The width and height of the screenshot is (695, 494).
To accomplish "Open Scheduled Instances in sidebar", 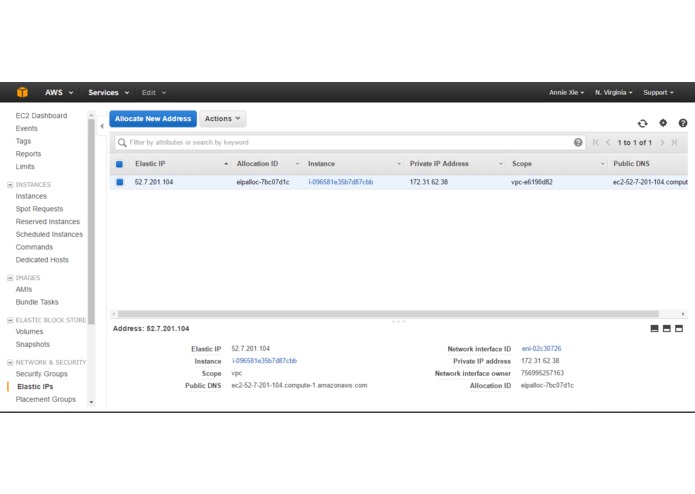I will (49, 234).
